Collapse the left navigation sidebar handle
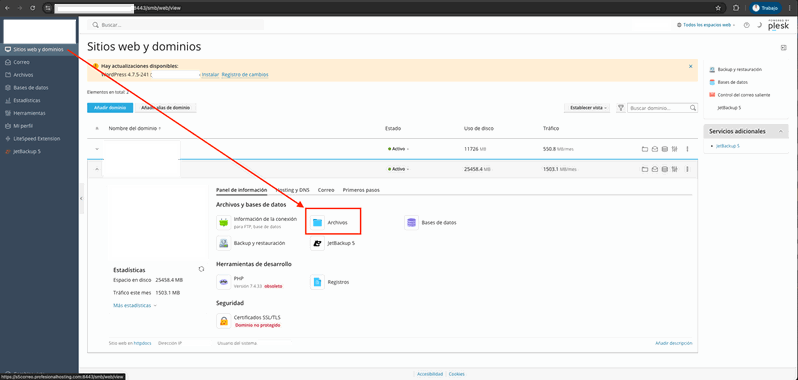798x380 pixels. coord(81,198)
